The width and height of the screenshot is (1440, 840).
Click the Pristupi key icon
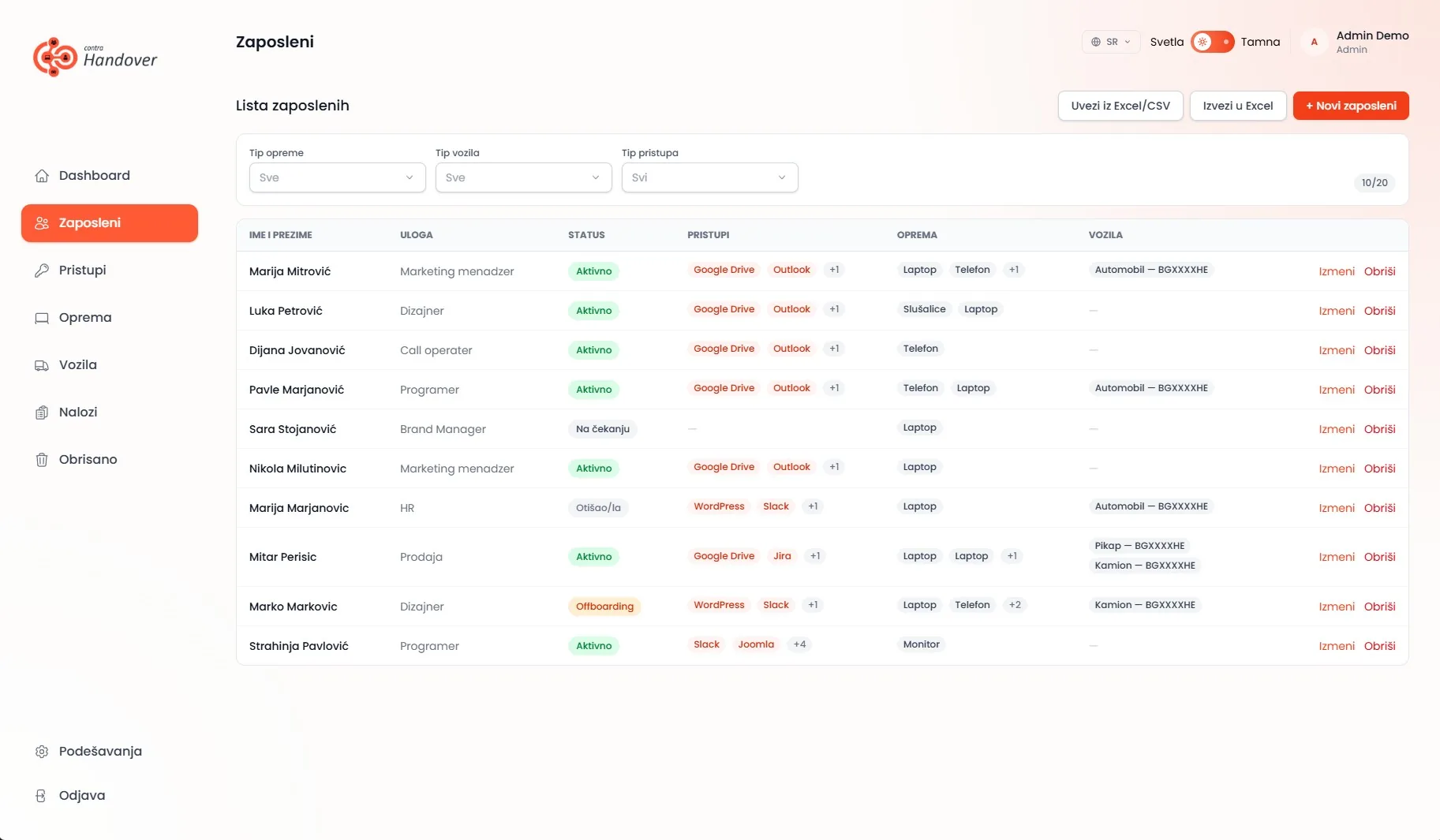(x=42, y=271)
